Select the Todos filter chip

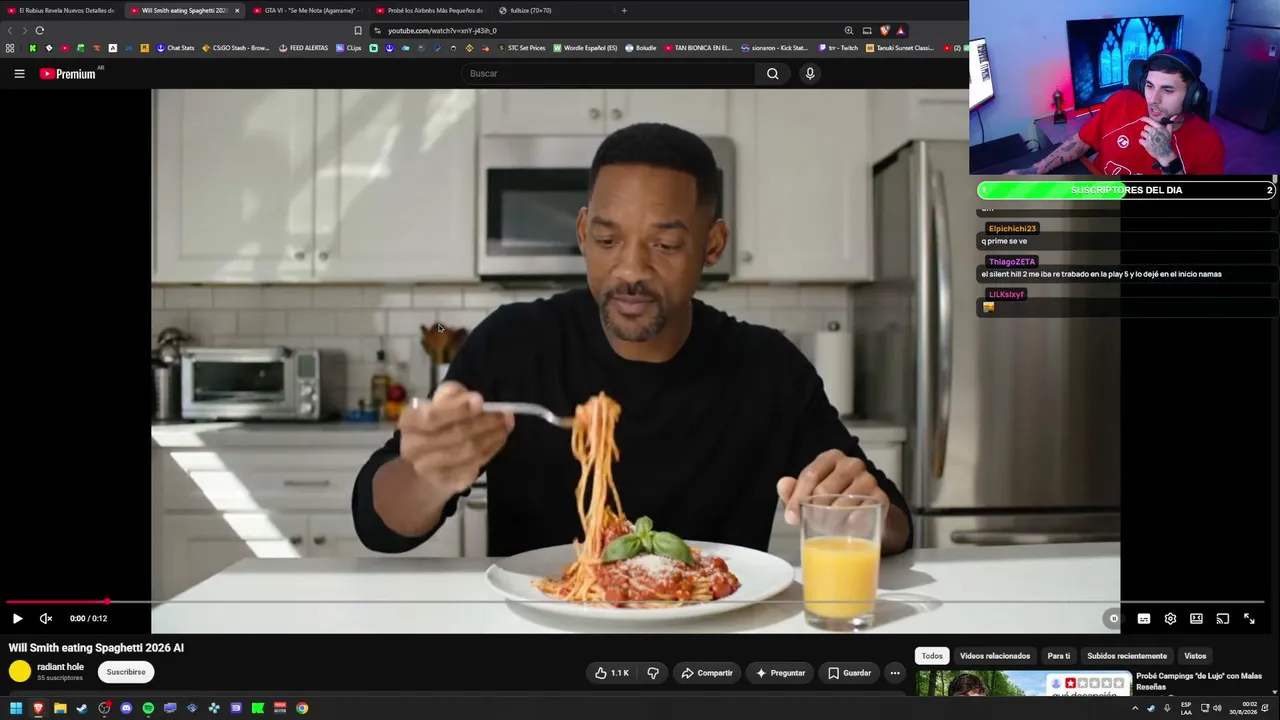pos(932,656)
